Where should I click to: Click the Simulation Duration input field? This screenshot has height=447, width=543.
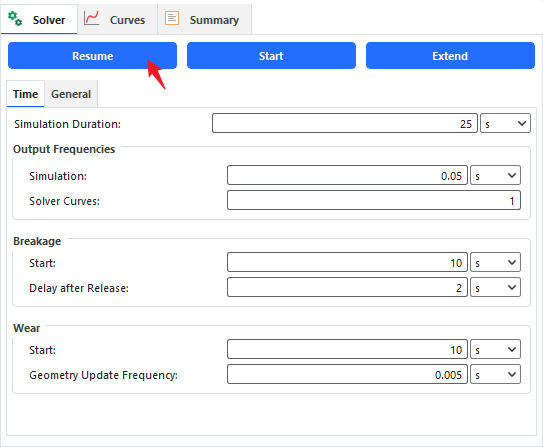[x=345, y=123]
